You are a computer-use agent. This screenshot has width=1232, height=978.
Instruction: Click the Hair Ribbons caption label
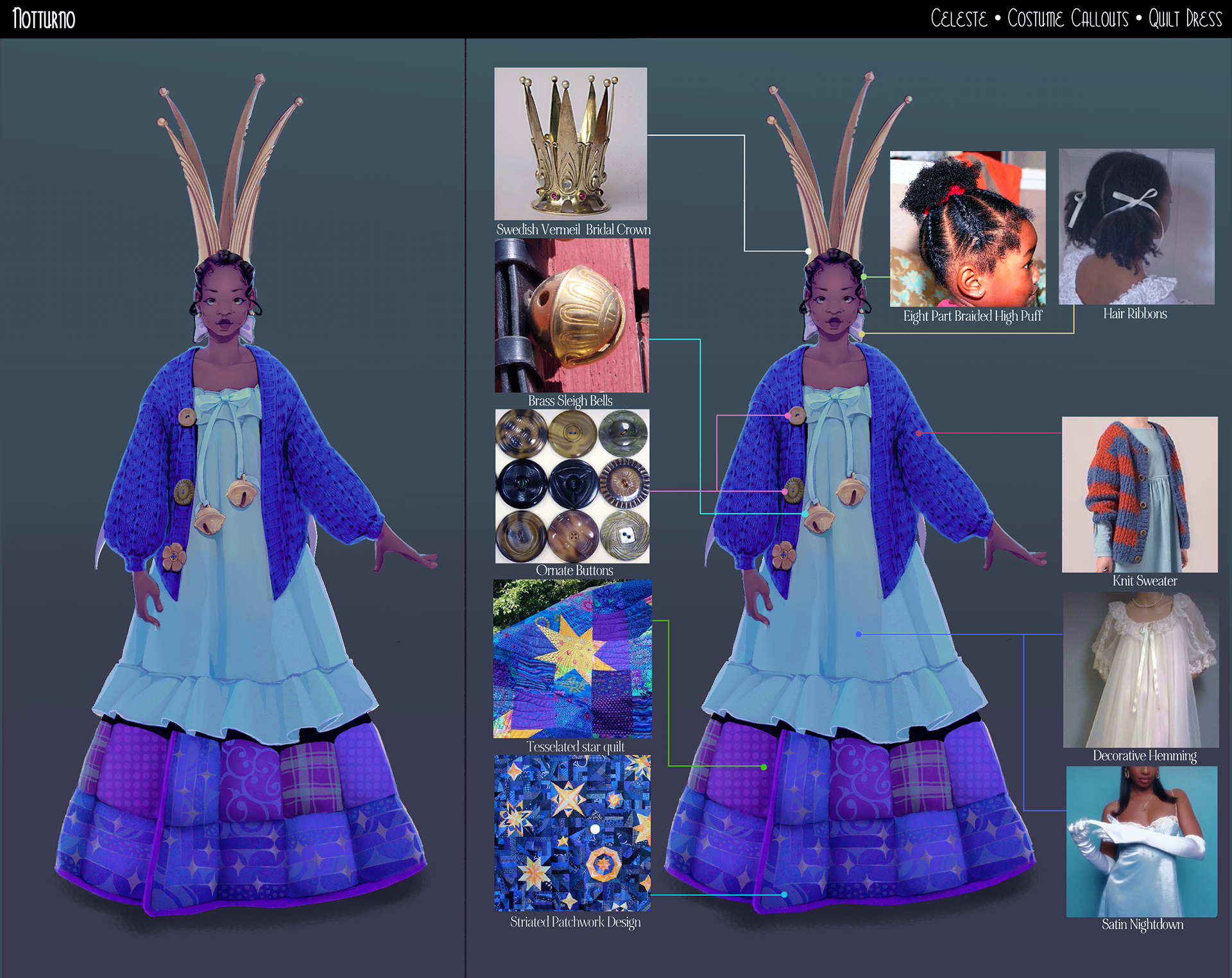point(1134,314)
